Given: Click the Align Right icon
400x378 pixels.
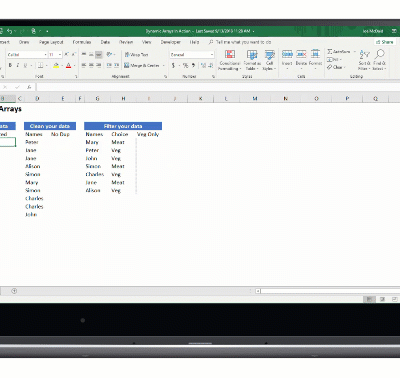Looking at the screenshot, I should click(99, 65).
